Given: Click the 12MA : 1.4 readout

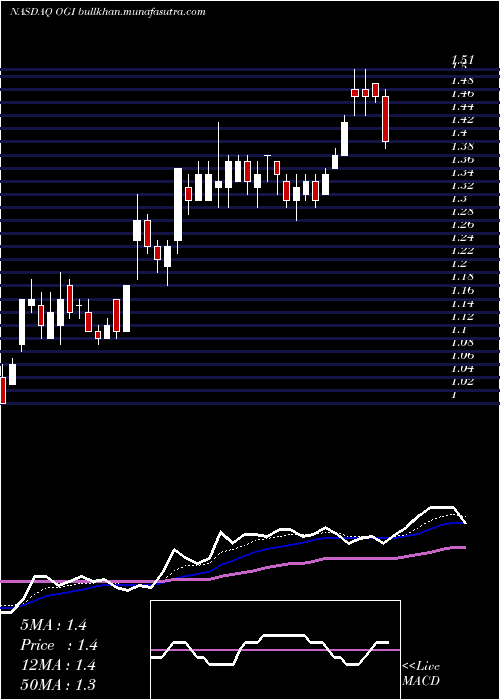Looking at the screenshot, I should pyautogui.click(x=58, y=665).
